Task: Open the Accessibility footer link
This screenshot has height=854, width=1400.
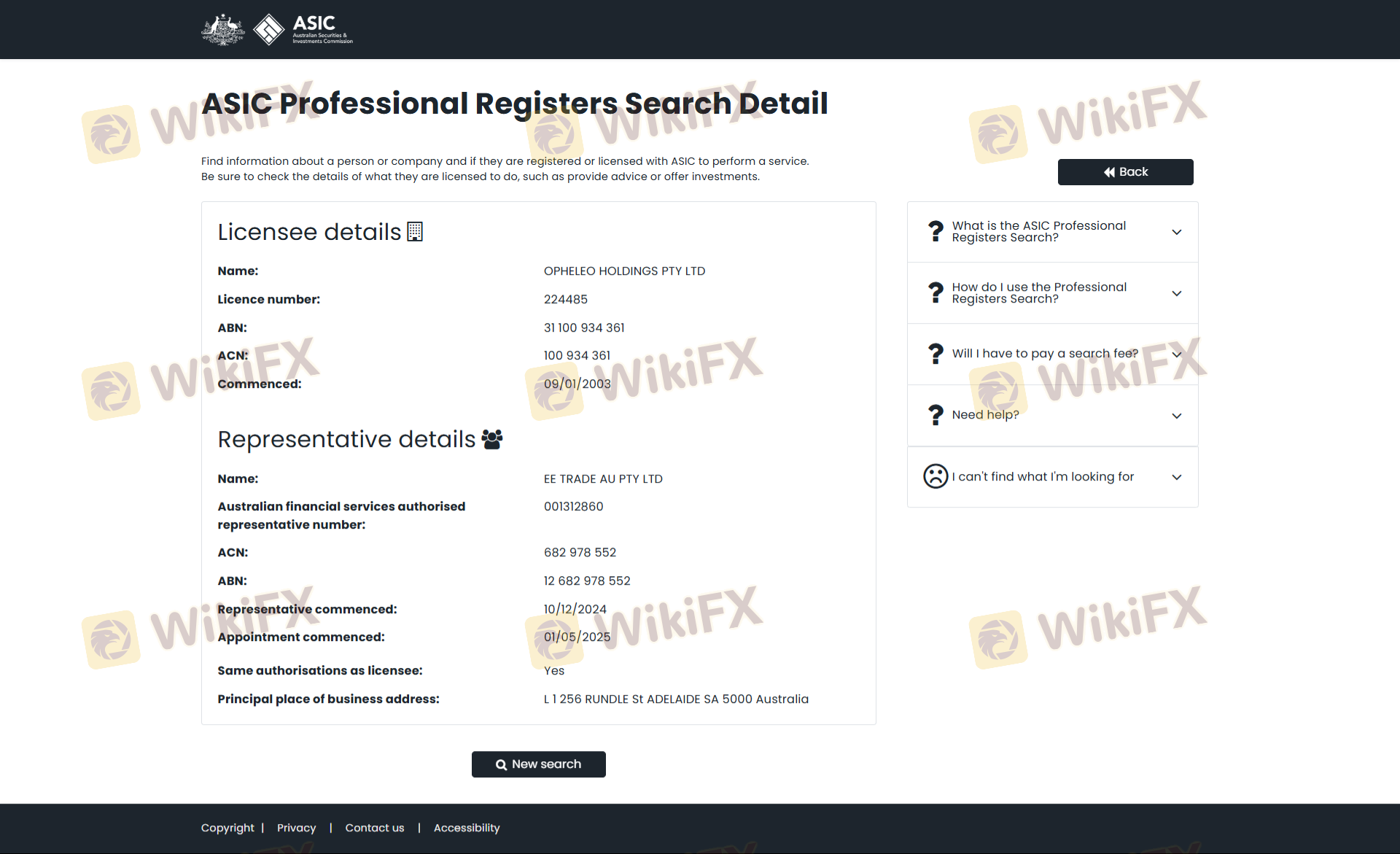Action: [467, 828]
